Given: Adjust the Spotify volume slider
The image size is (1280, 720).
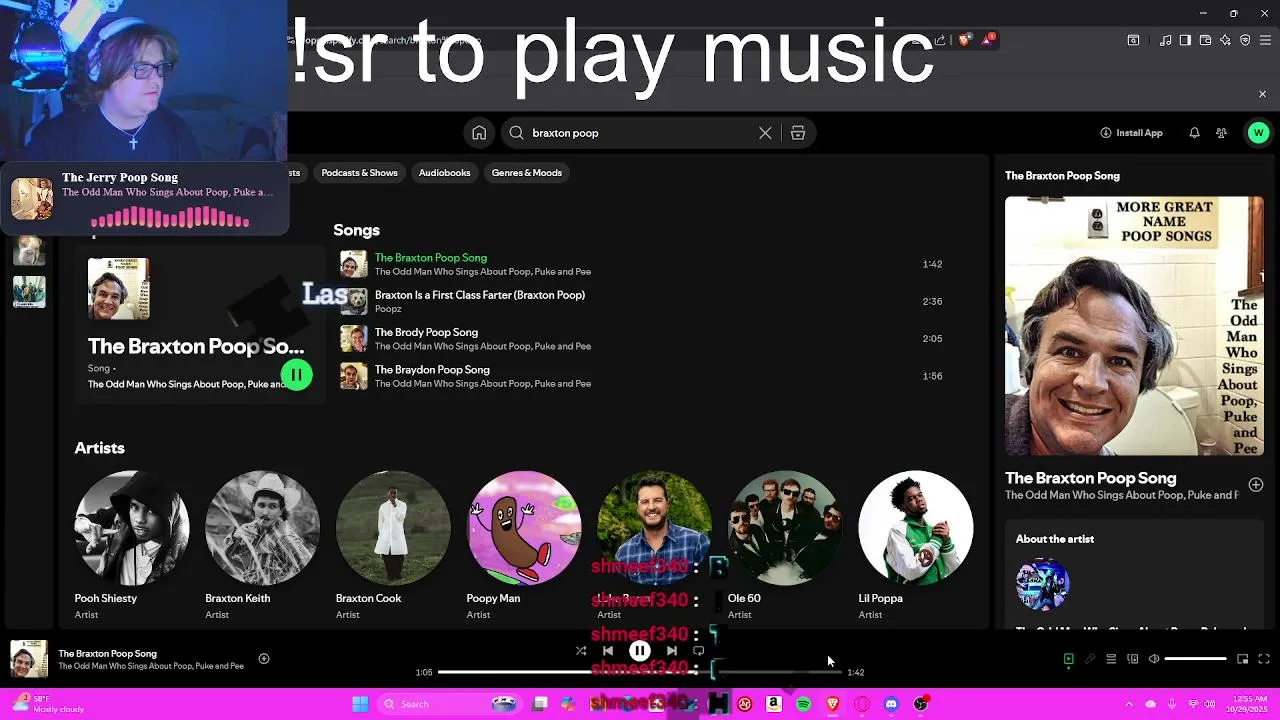Looking at the screenshot, I should (x=1195, y=659).
